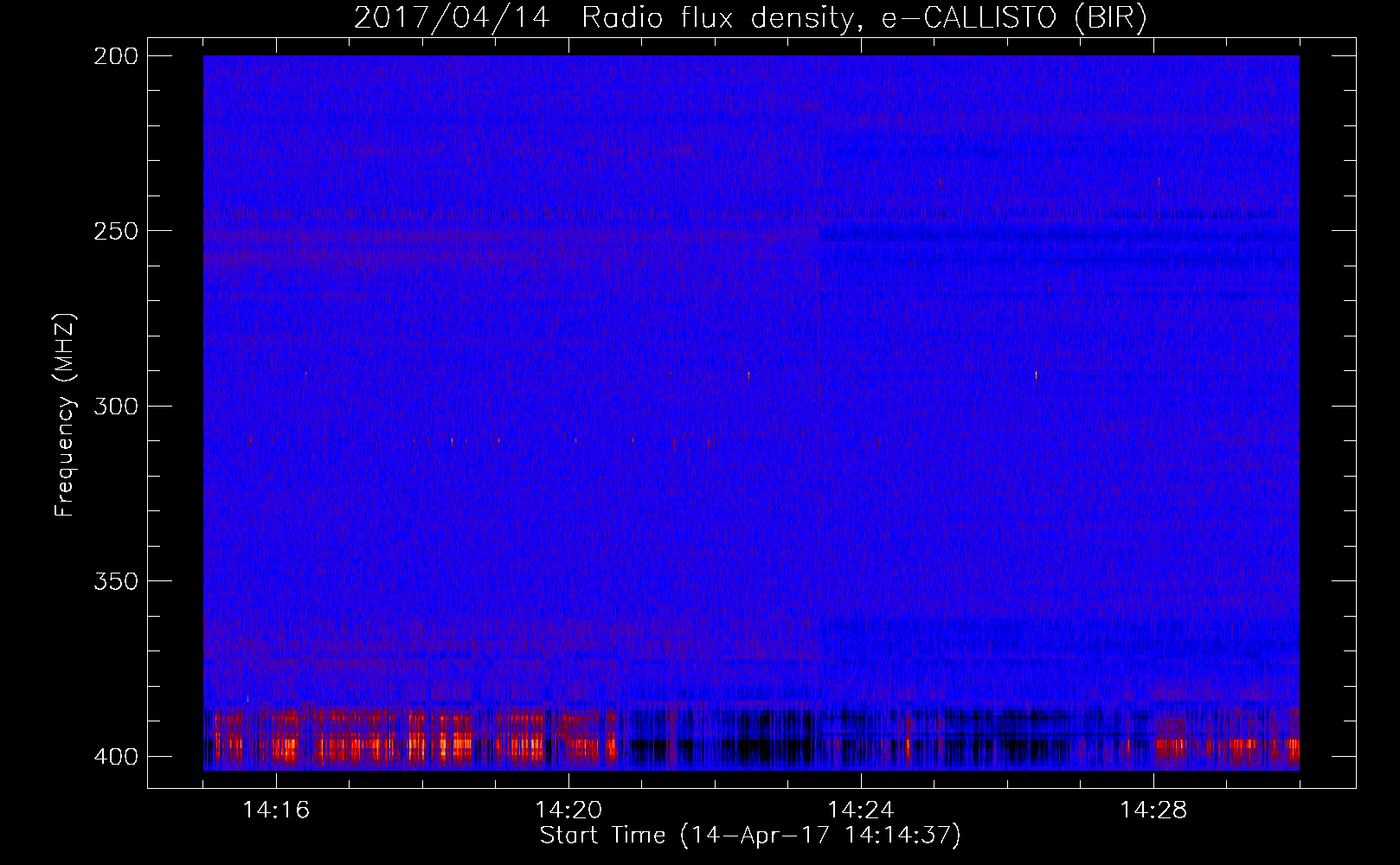Click the 350 frequency tick label
1400x865 pixels.
click(116, 581)
